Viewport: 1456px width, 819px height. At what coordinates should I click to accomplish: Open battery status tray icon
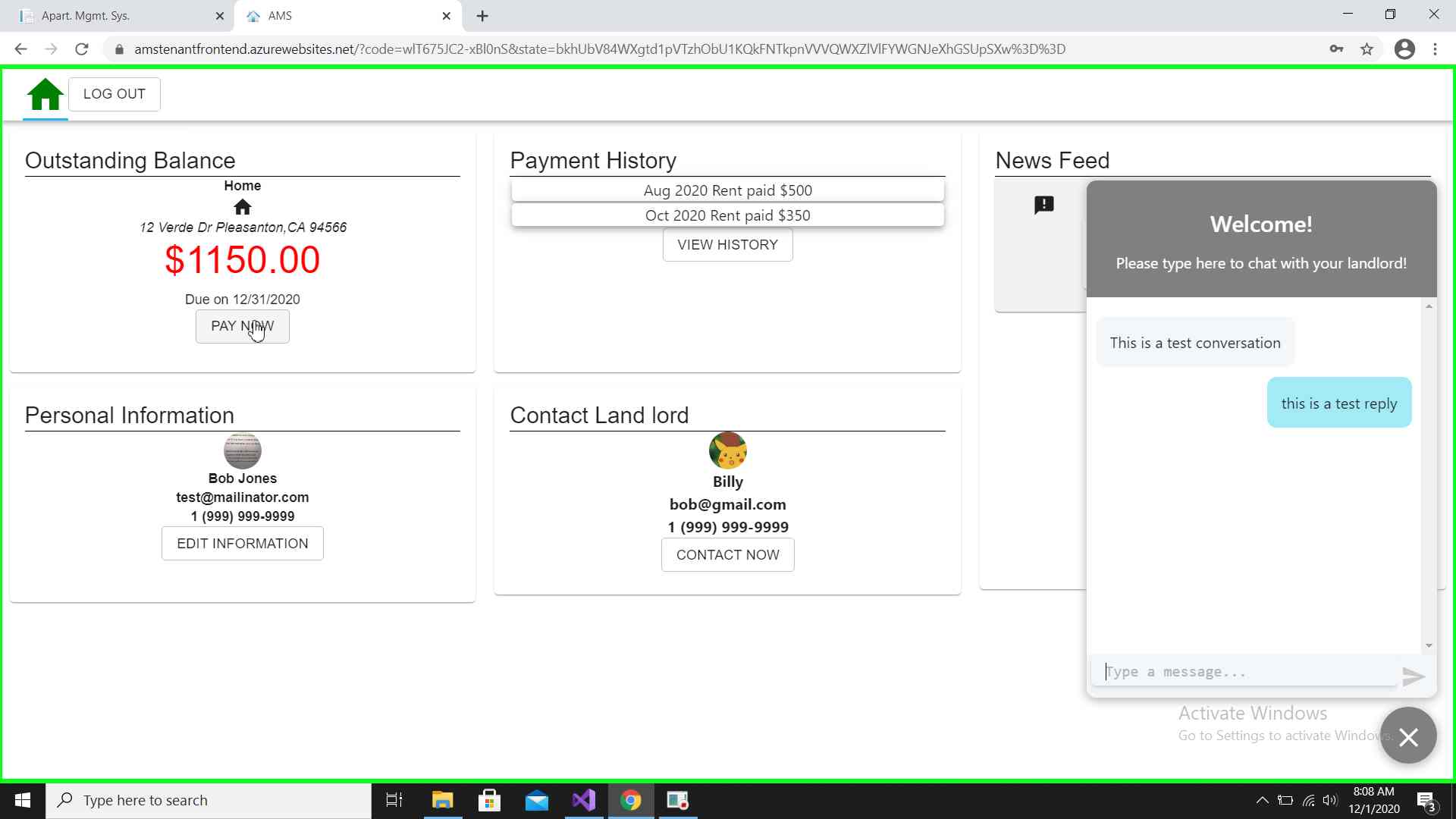tap(1285, 800)
